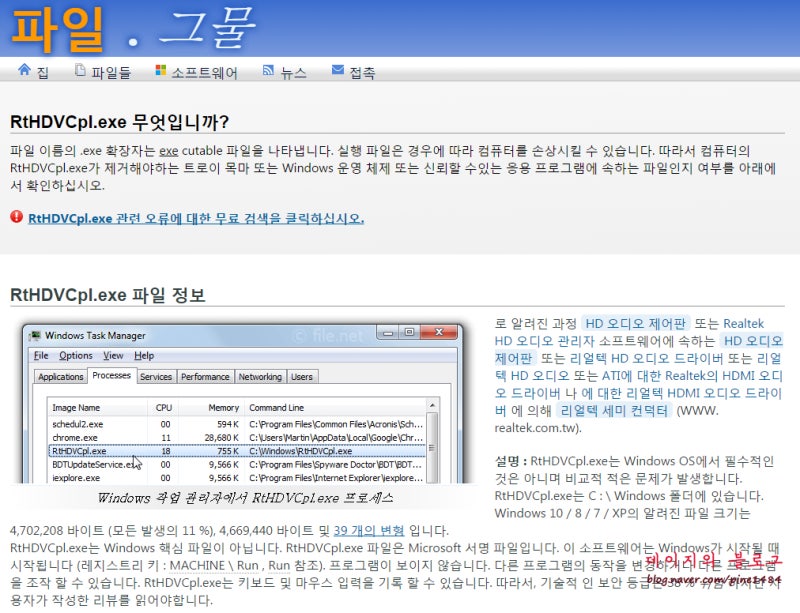Click the red error alert icon

click(12, 215)
